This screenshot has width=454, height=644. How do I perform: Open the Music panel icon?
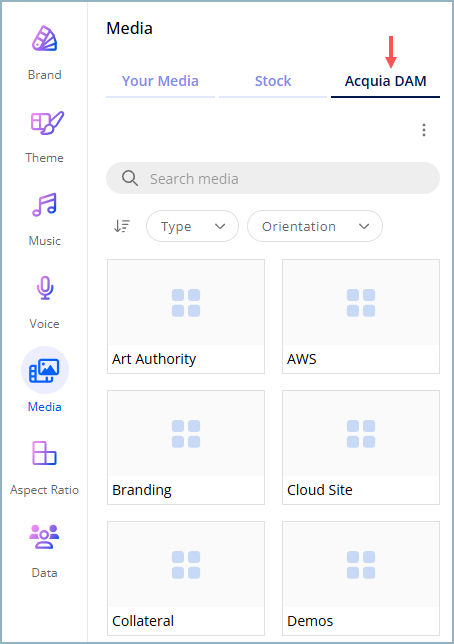coord(44,205)
